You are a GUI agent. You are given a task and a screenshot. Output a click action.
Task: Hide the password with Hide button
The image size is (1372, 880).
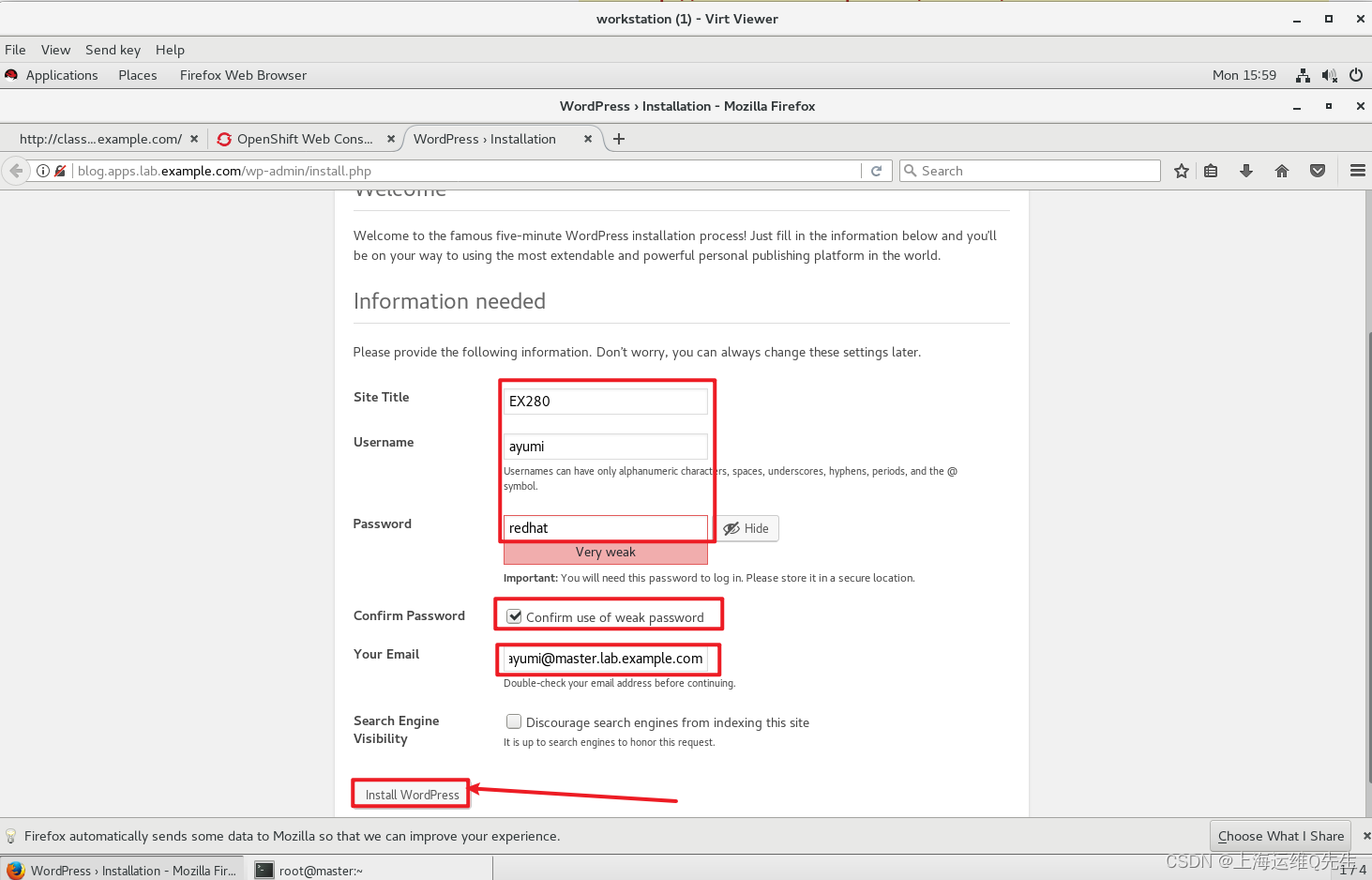[x=746, y=528]
